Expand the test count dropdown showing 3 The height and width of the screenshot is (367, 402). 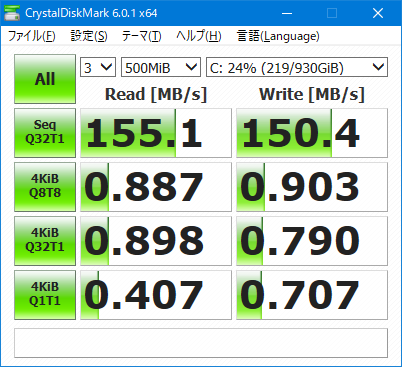tap(98, 67)
